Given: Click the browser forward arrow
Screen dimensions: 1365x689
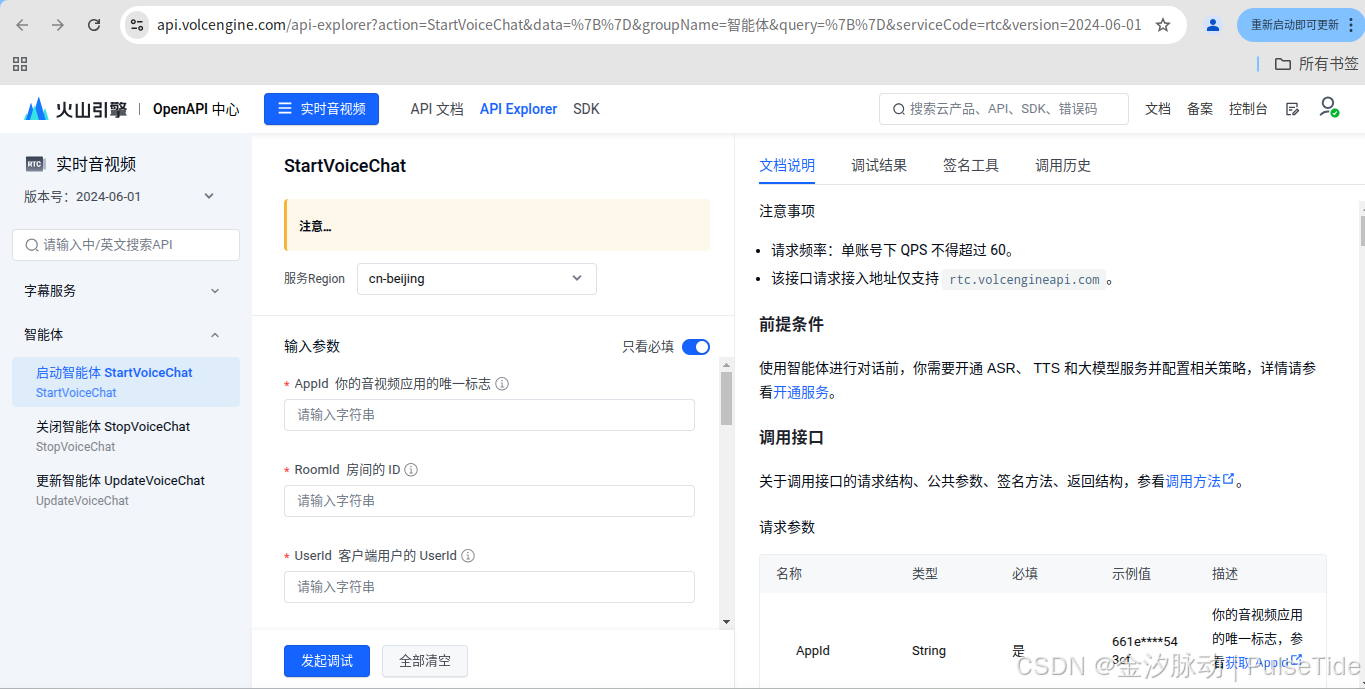Looking at the screenshot, I should point(58,25).
